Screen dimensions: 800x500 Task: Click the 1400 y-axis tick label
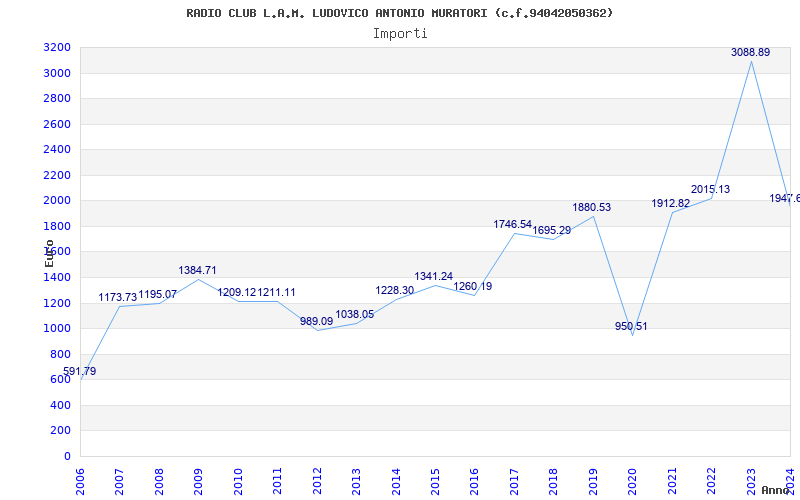(57, 278)
